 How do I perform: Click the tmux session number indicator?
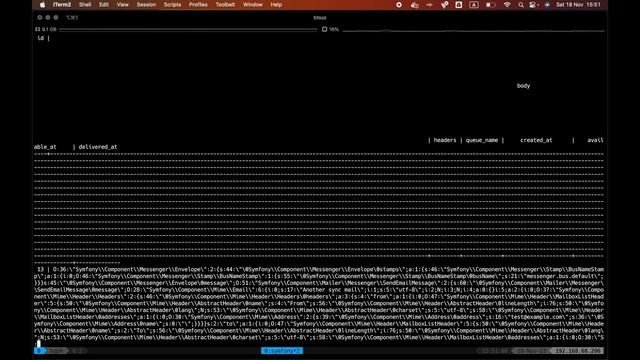[39, 351]
